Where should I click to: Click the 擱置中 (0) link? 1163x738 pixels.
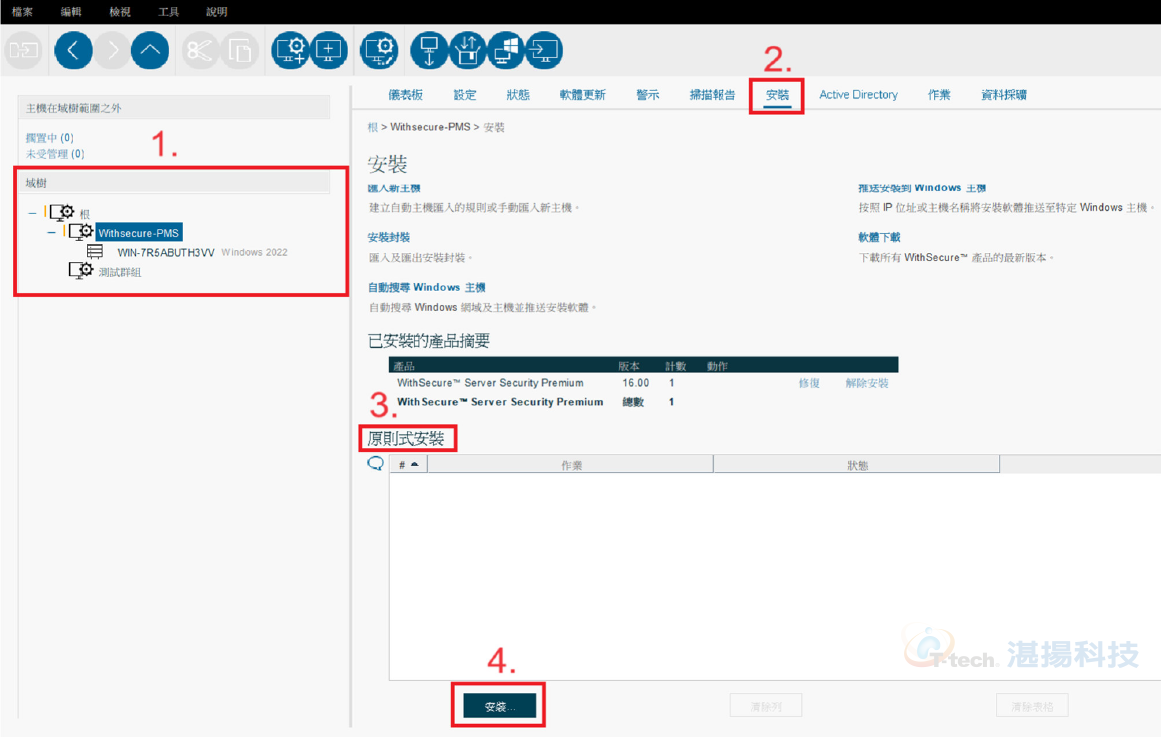point(50,137)
